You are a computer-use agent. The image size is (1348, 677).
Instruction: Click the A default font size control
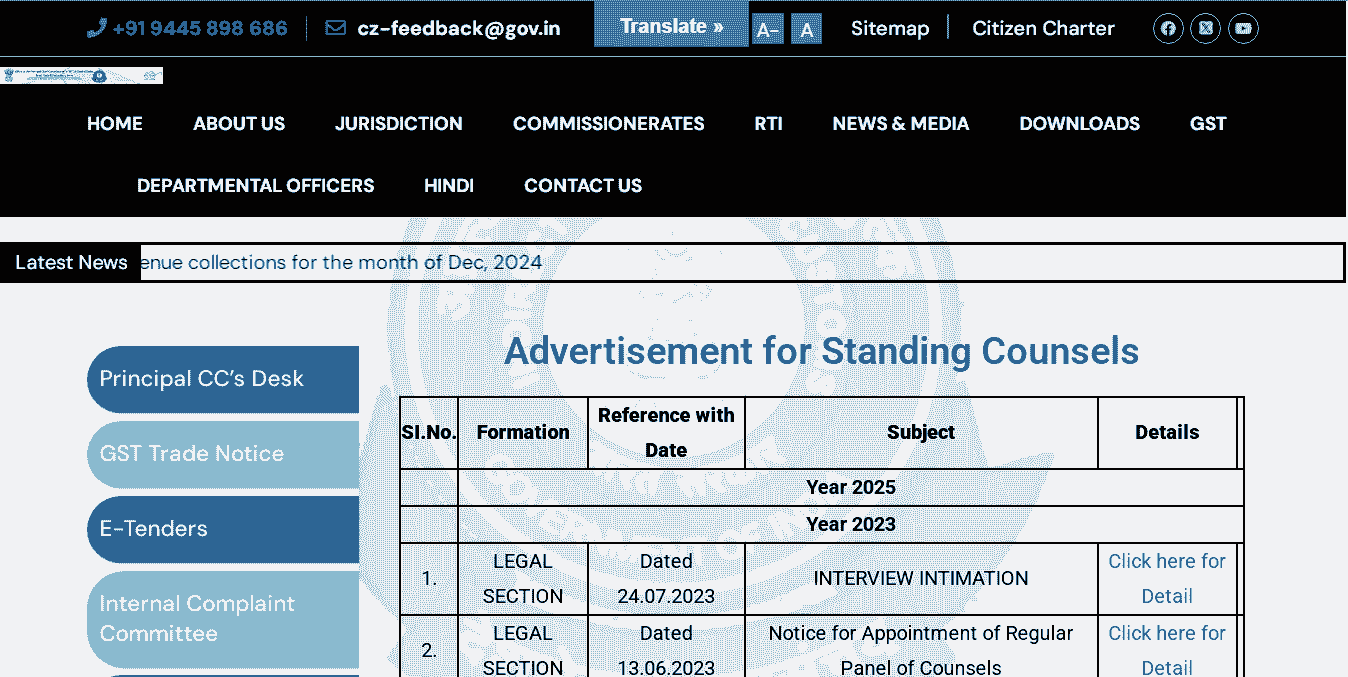point(806,29)
